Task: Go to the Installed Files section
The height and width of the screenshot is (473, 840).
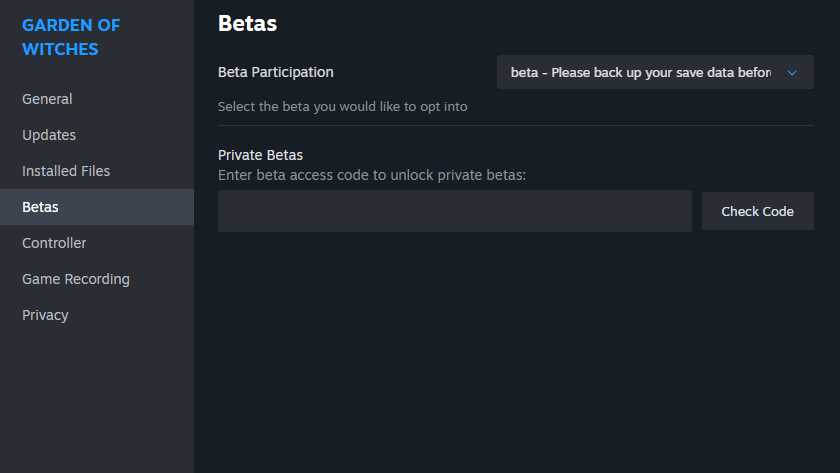Action: click(66, 171)
